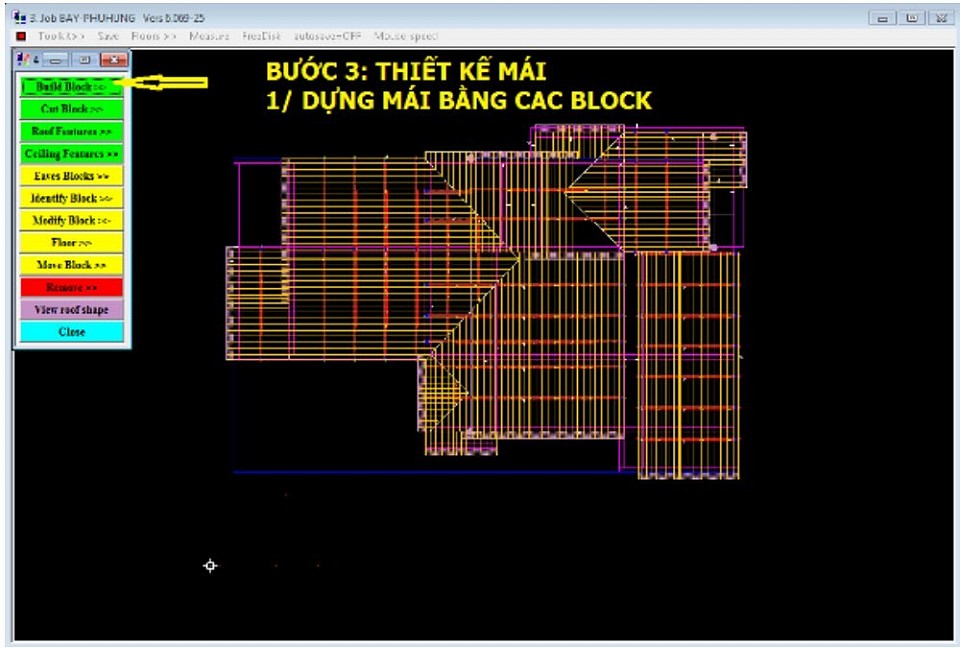Image resolution: width=960 pixels, height=648 pixels.
Task: Restore the floating roof tools panel window
Action: click(x=83, y=60)
